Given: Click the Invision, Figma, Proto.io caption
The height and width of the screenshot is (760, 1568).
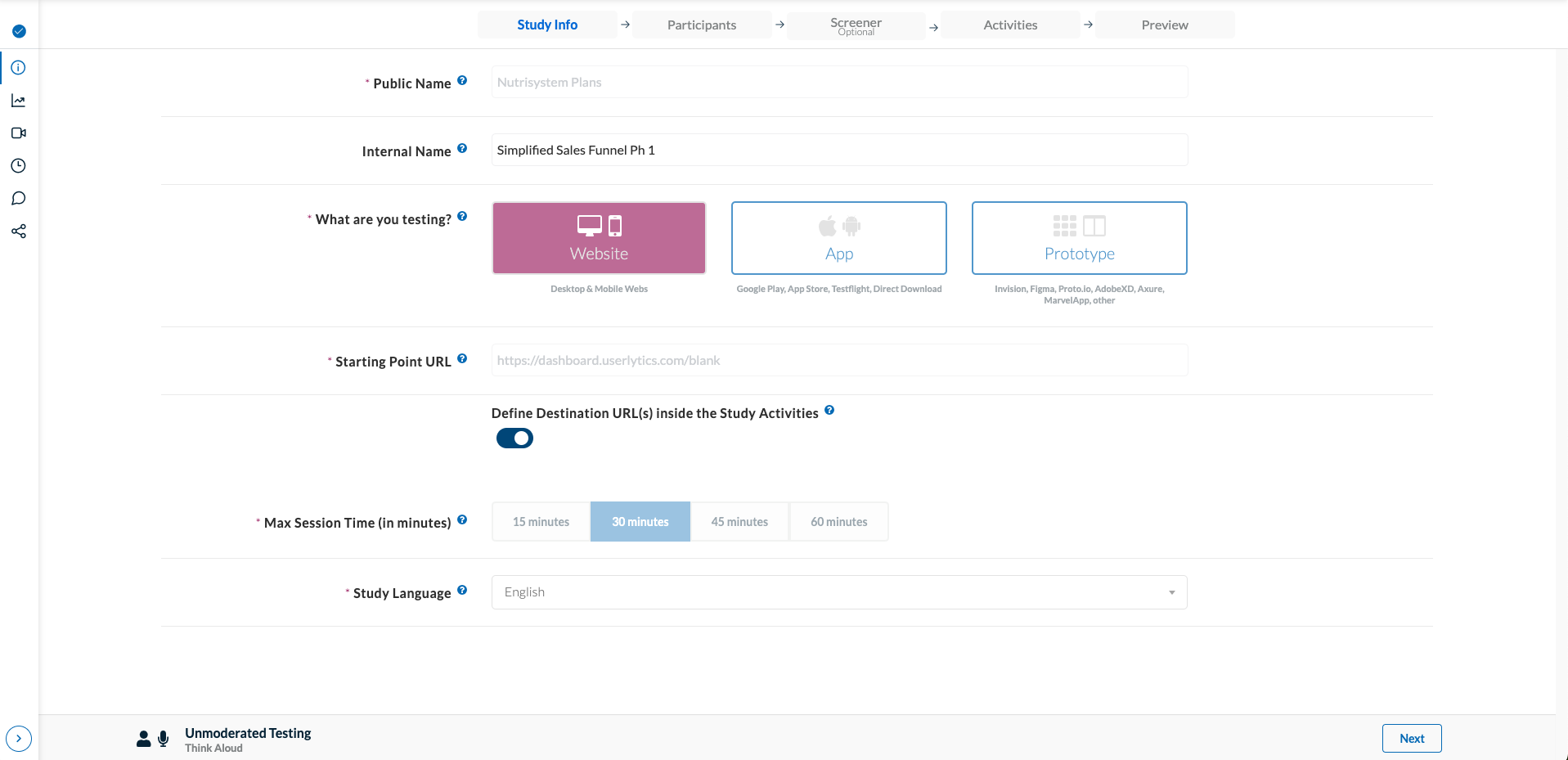Looking at the screenshot, I should point(1080,295).
